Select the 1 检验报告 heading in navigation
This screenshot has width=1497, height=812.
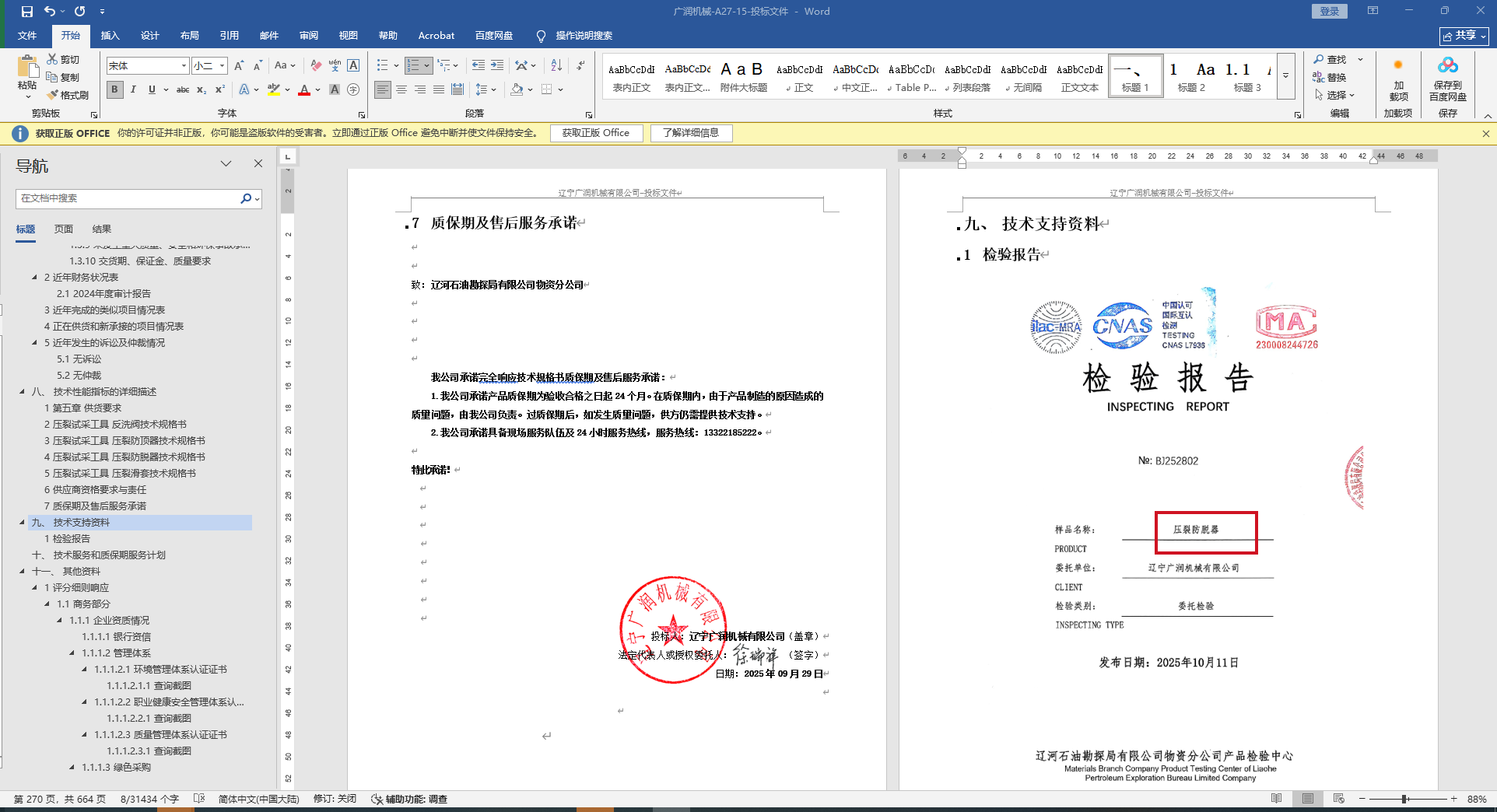pos(67,538)
